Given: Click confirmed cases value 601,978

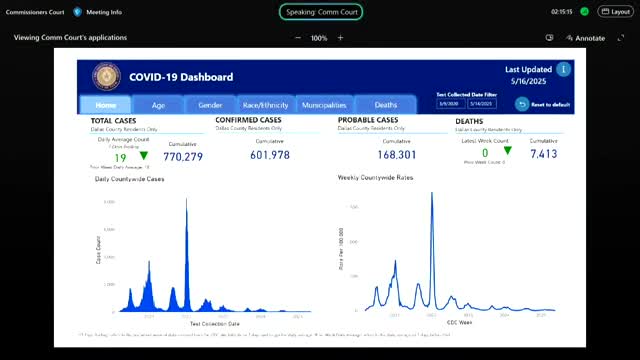Looking at the screenshot, I should click(x=270, y=155).
